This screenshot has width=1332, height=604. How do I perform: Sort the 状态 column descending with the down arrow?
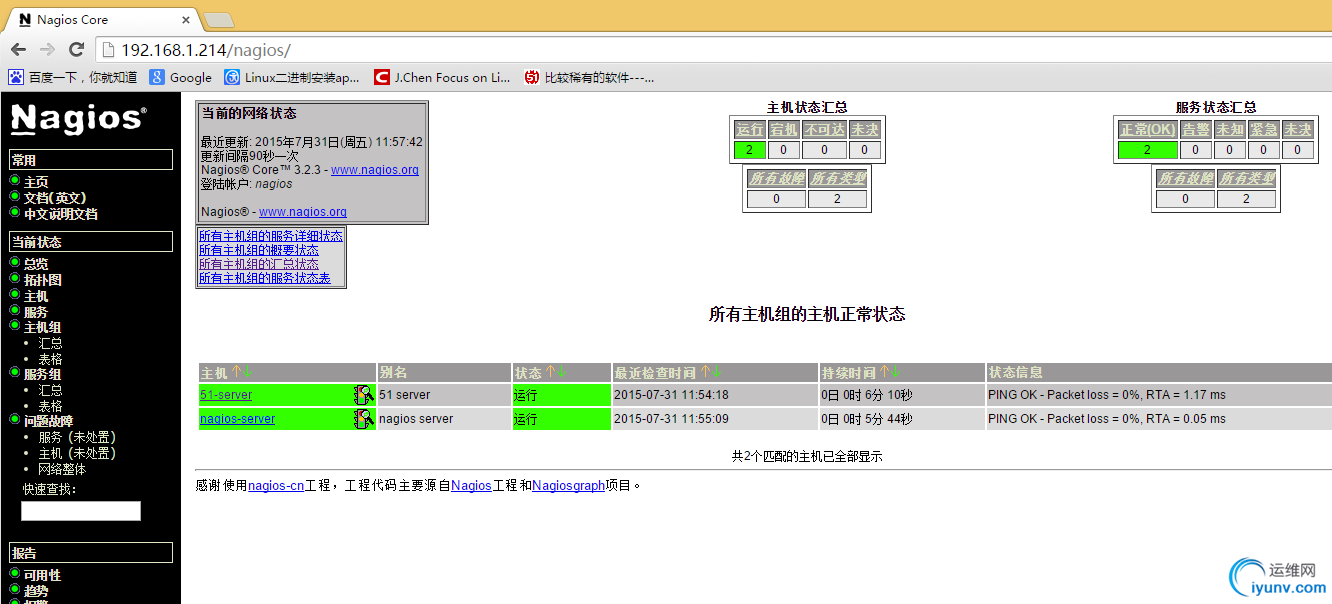click(560, 372)
